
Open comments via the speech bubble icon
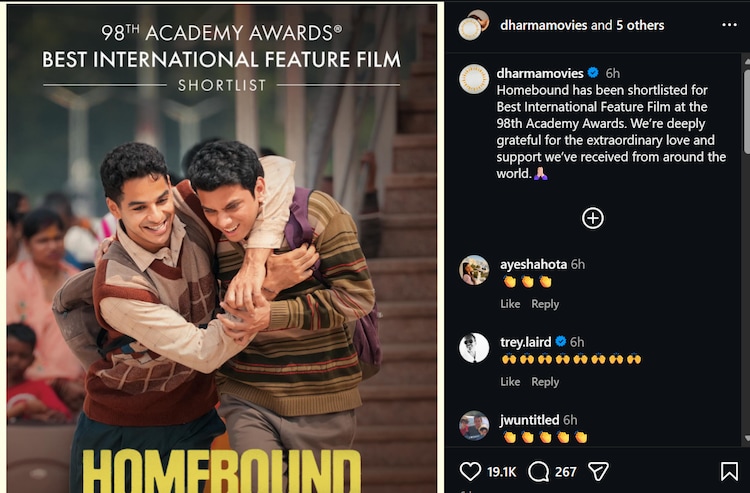click(539, 471)
